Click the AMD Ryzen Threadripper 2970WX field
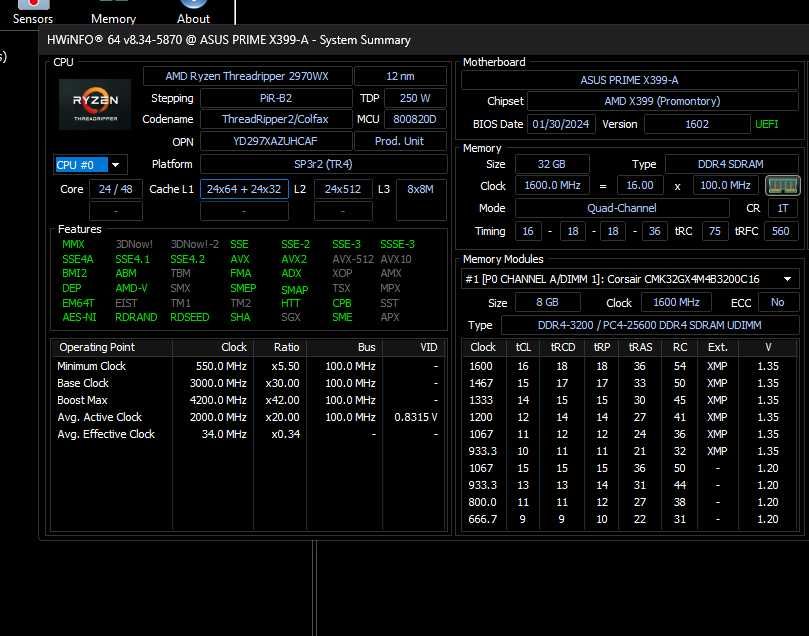 [x=247, y=76]
